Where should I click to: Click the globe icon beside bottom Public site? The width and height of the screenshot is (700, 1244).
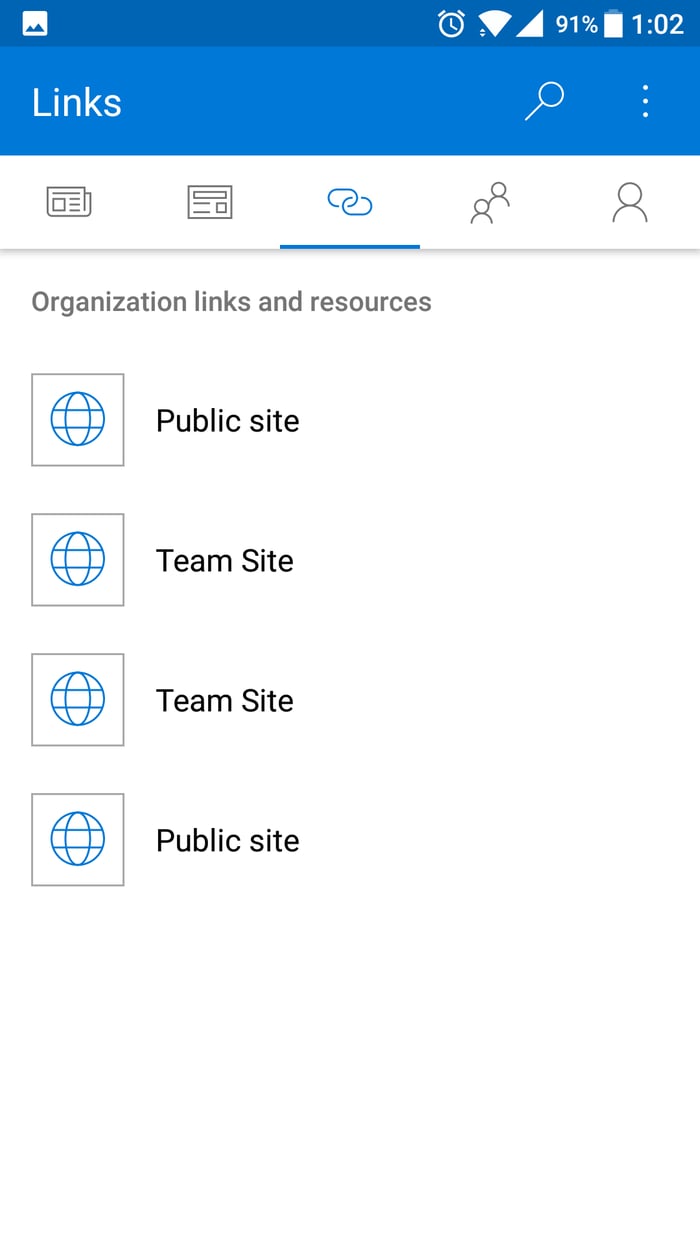tap(77, 840)
